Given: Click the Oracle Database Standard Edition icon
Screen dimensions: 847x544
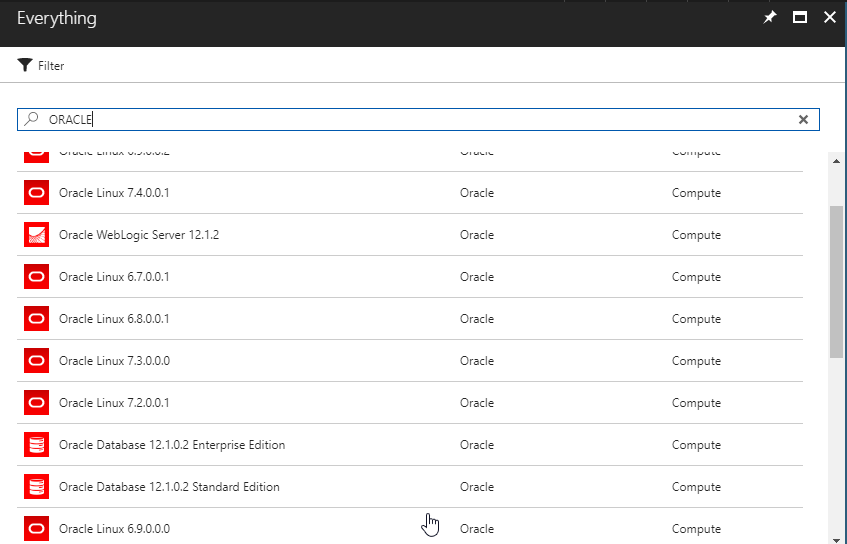Looking at the screenshot, I should coord(37,487).
